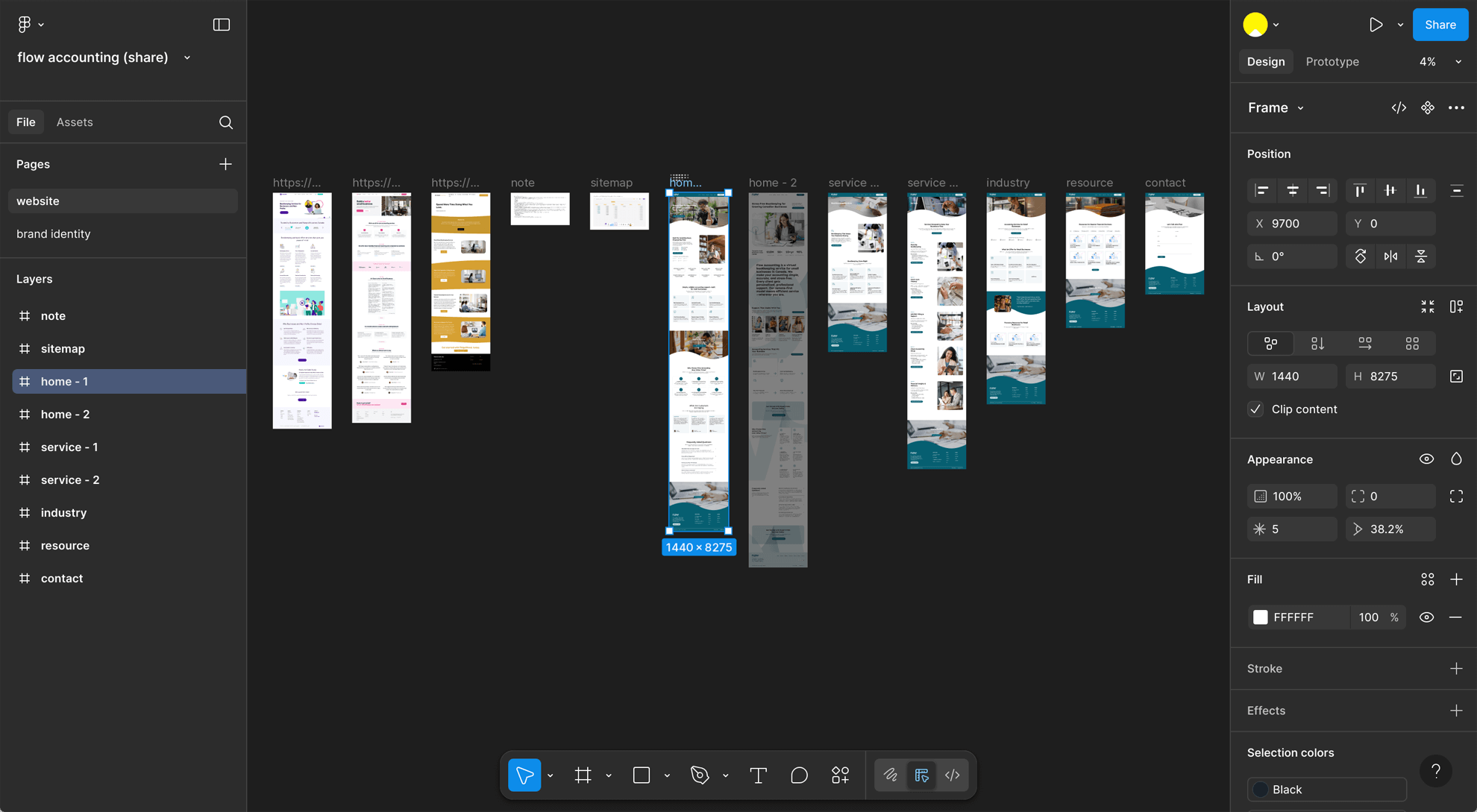
Task: Expand the flow accounting file name dropdown
Action: point(186,57)
